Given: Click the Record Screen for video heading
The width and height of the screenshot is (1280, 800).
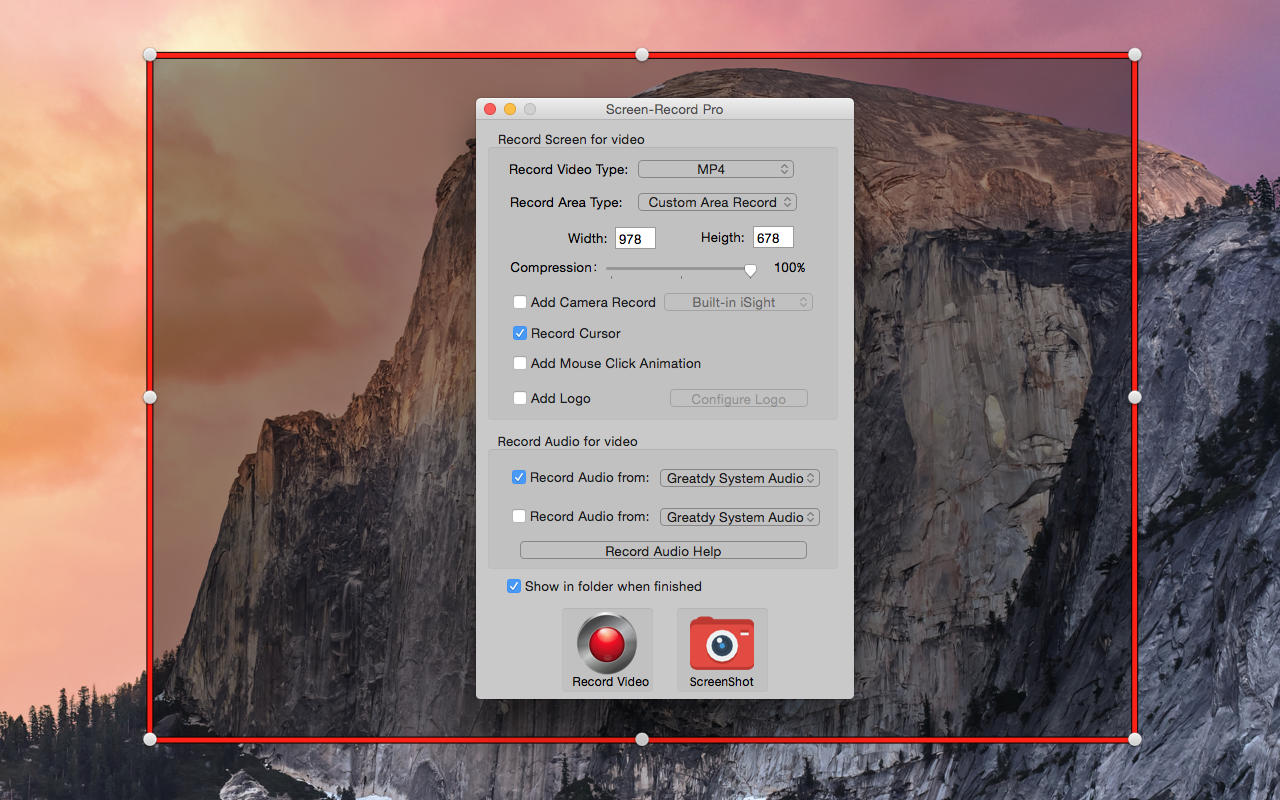Looking at the screenshot, I should [x=571, y=140].
